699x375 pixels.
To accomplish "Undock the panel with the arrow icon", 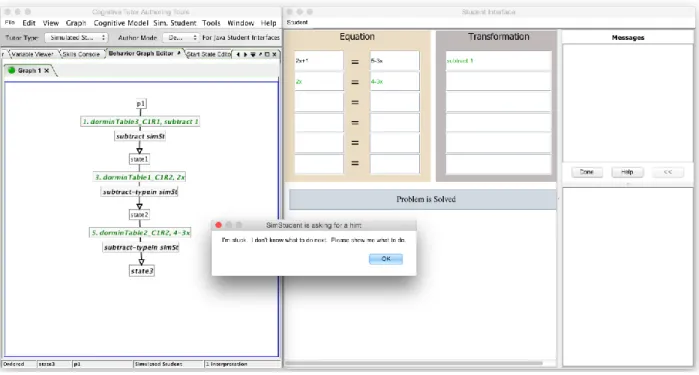I will [x=260, y=54].
